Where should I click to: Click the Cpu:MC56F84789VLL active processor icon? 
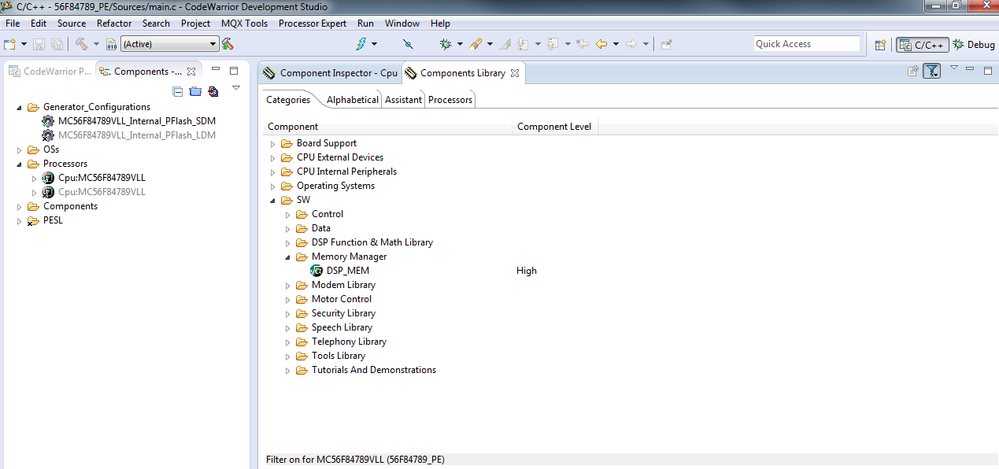click(x=48, y=178)
